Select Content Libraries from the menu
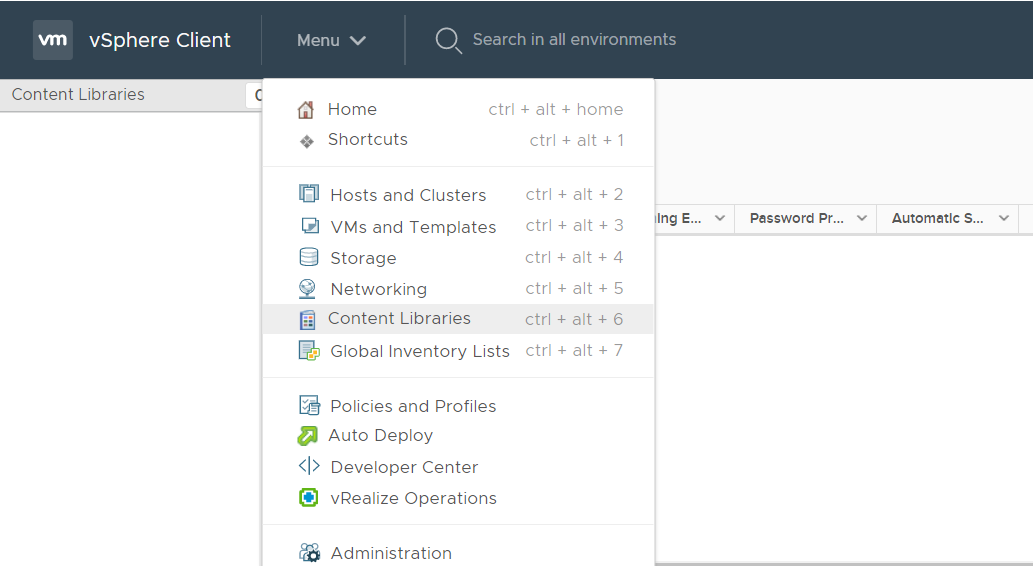The image size is (1033, 566). (399, 319)
